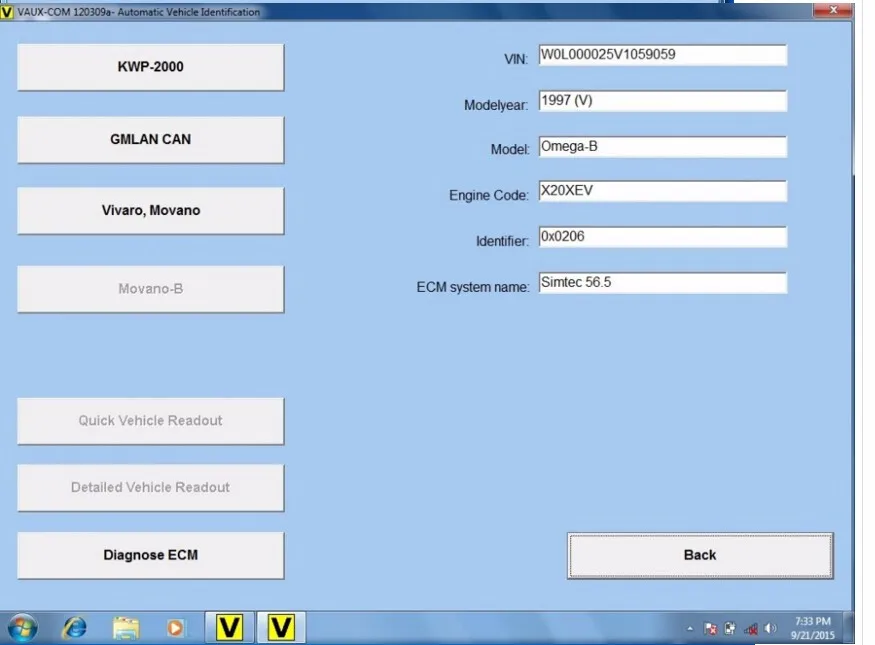Click the ECM system name: label

coord(473,287)
